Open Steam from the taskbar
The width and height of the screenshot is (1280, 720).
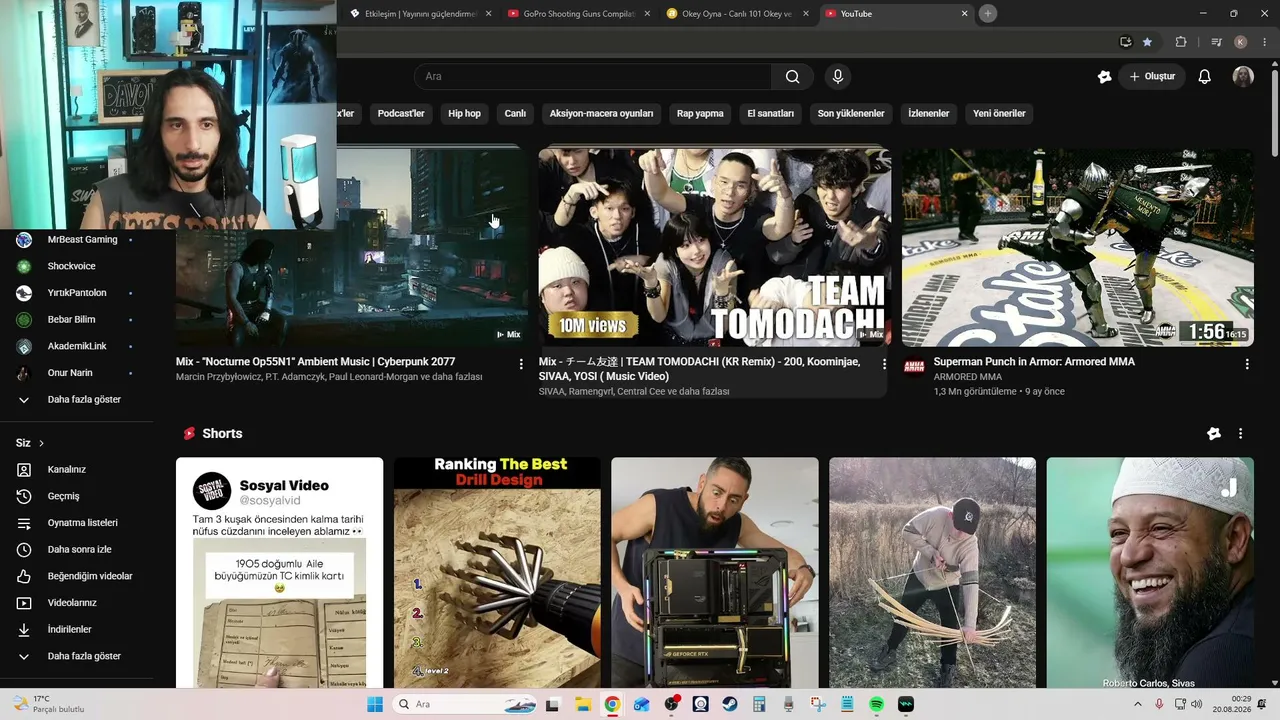[729, 704]
